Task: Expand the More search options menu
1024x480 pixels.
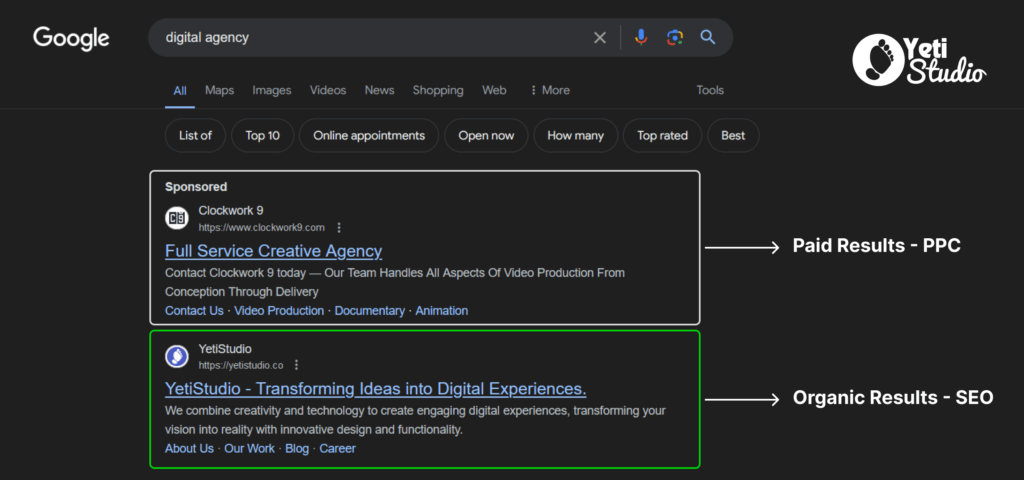Action: click(550, 90)
